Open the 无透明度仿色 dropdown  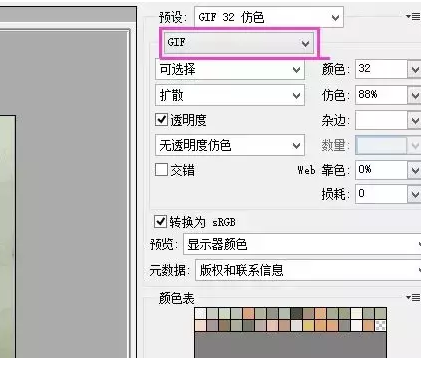[230, 145]
